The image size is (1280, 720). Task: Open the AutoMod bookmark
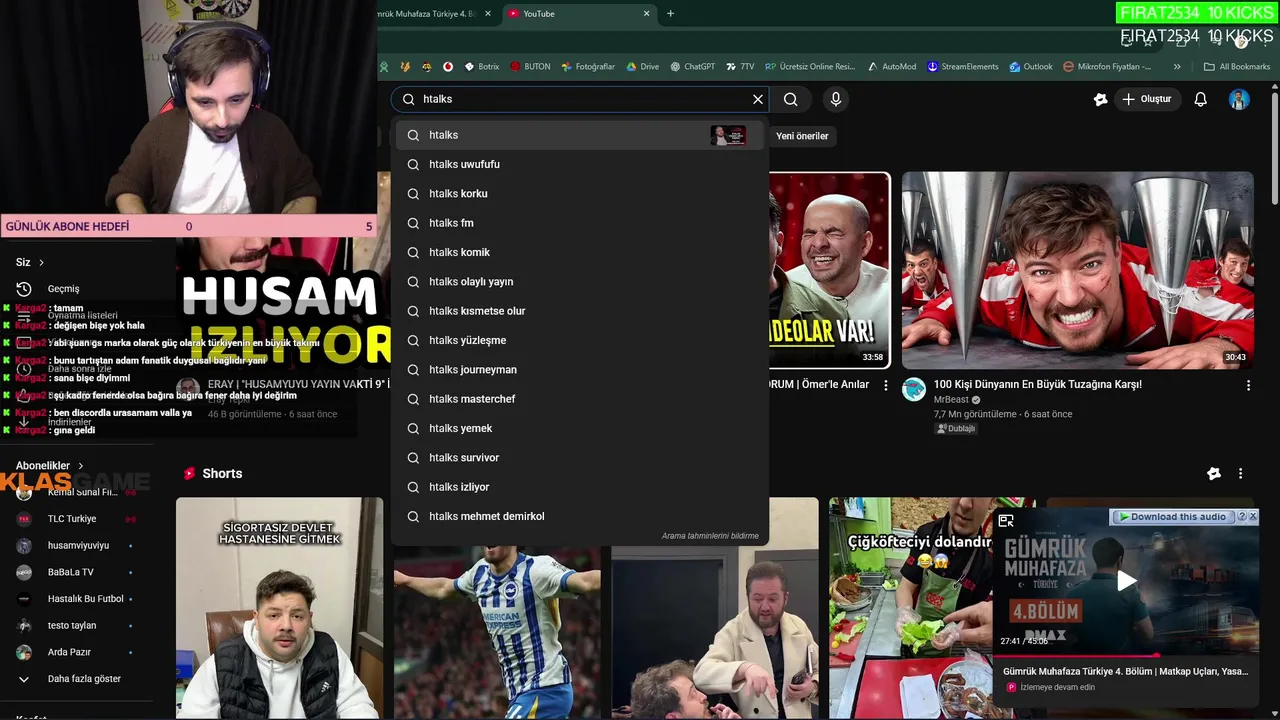892,67
